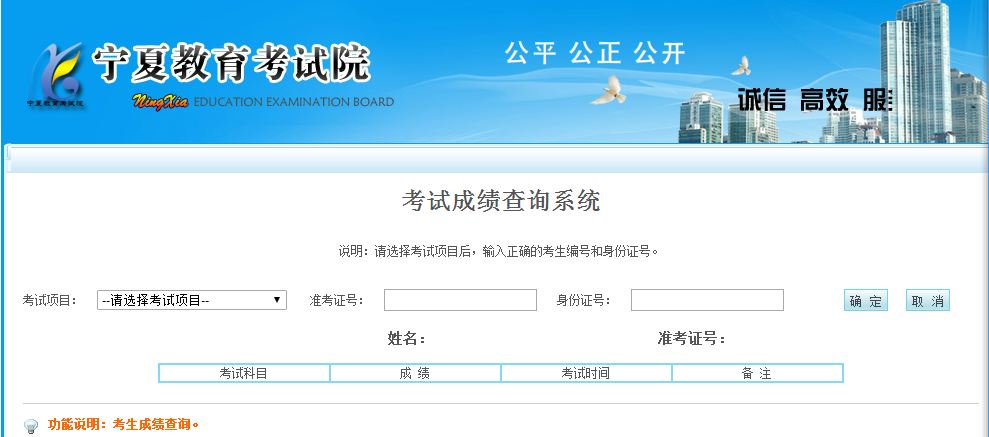This screenshot has height=437, width=989.
Task: Click the 公平 公正 公开 slogan
Action: pos(595,53)
